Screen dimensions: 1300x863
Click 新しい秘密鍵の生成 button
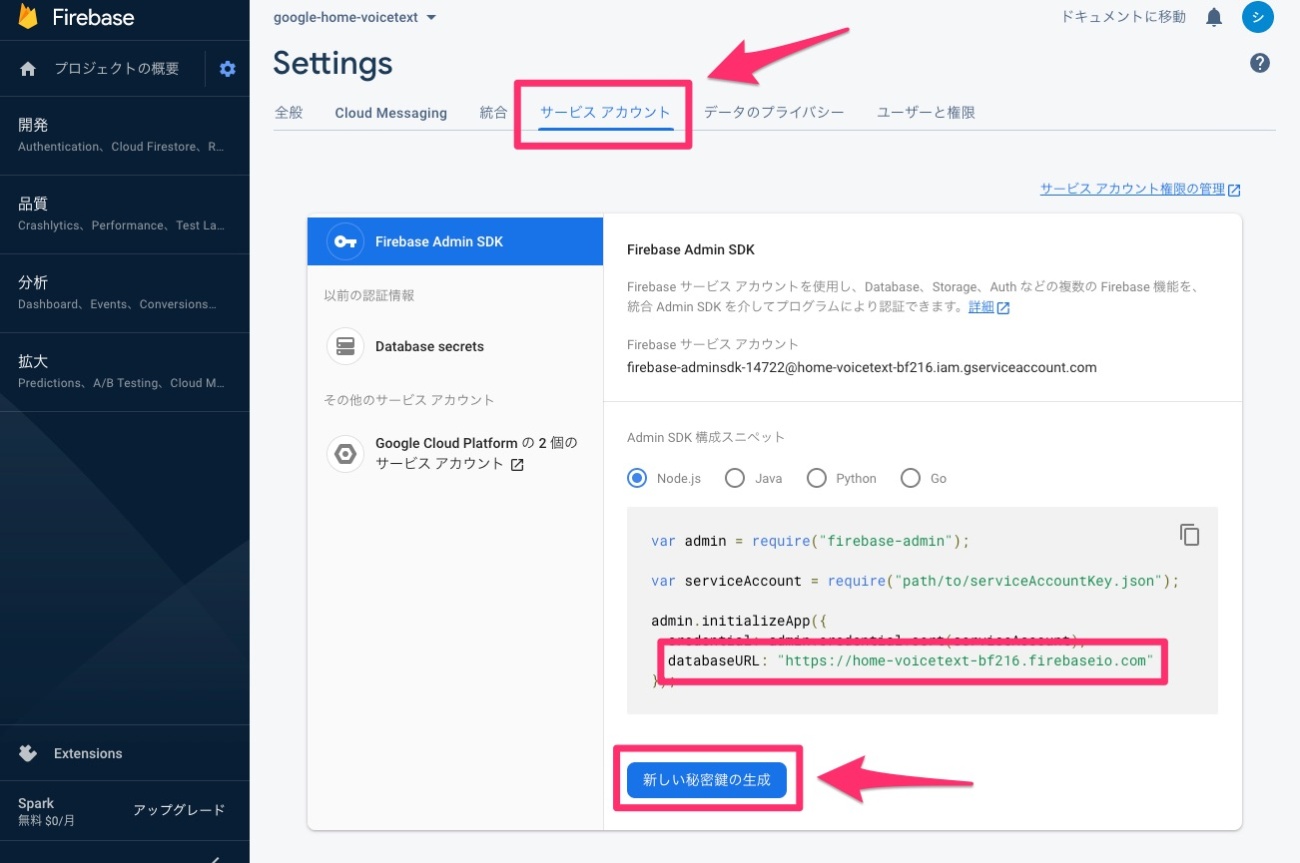(707, 780)
